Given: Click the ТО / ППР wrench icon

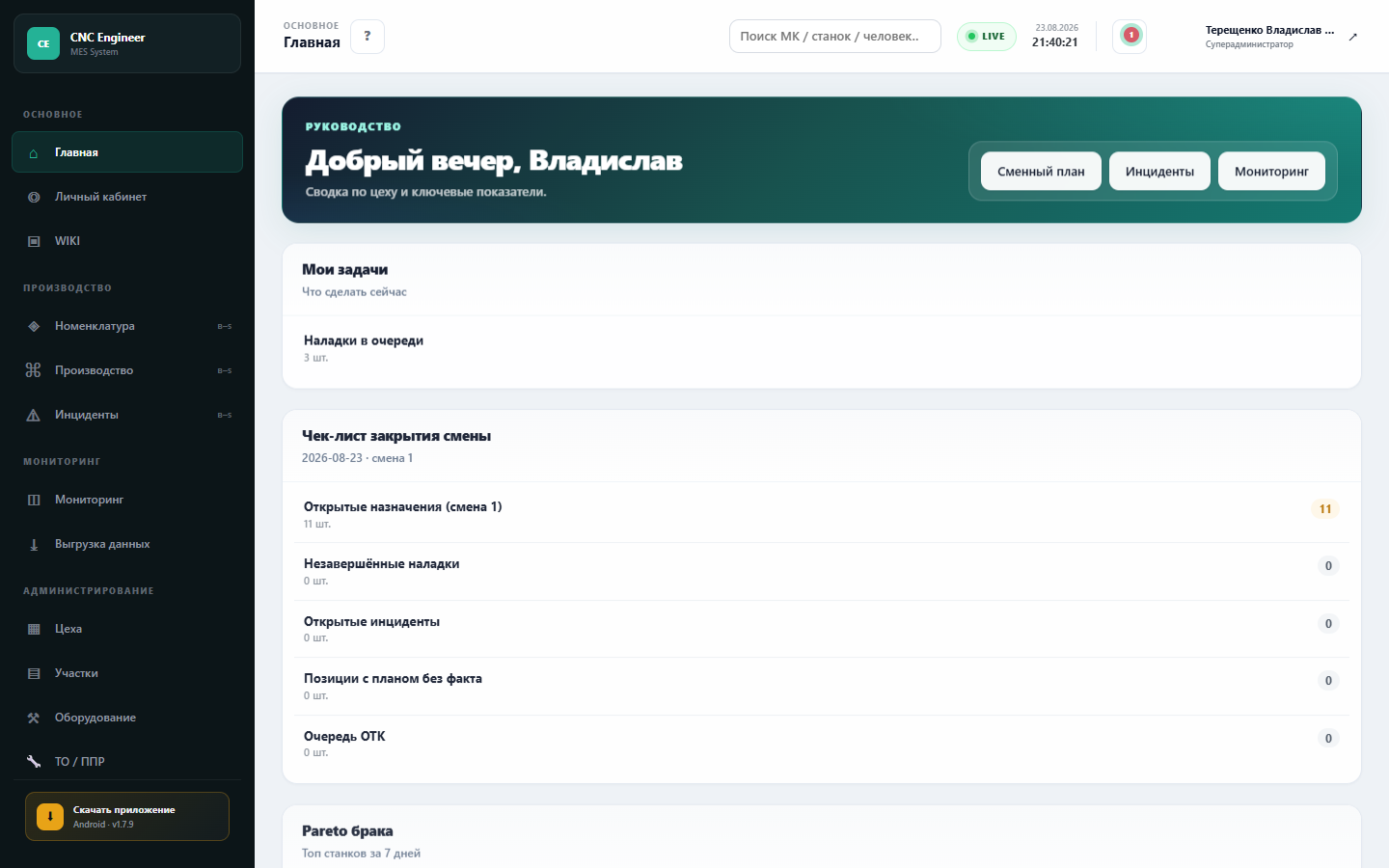Looking at the screenshot, I should point(34,762).
